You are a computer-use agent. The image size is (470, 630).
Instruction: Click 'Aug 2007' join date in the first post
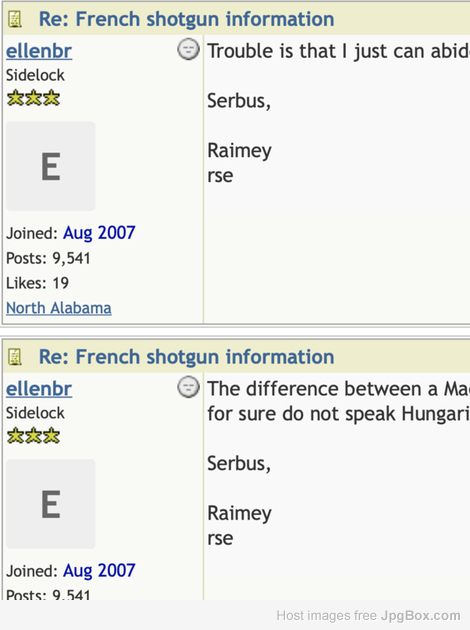pyautogui.click(x=99, y=233)
